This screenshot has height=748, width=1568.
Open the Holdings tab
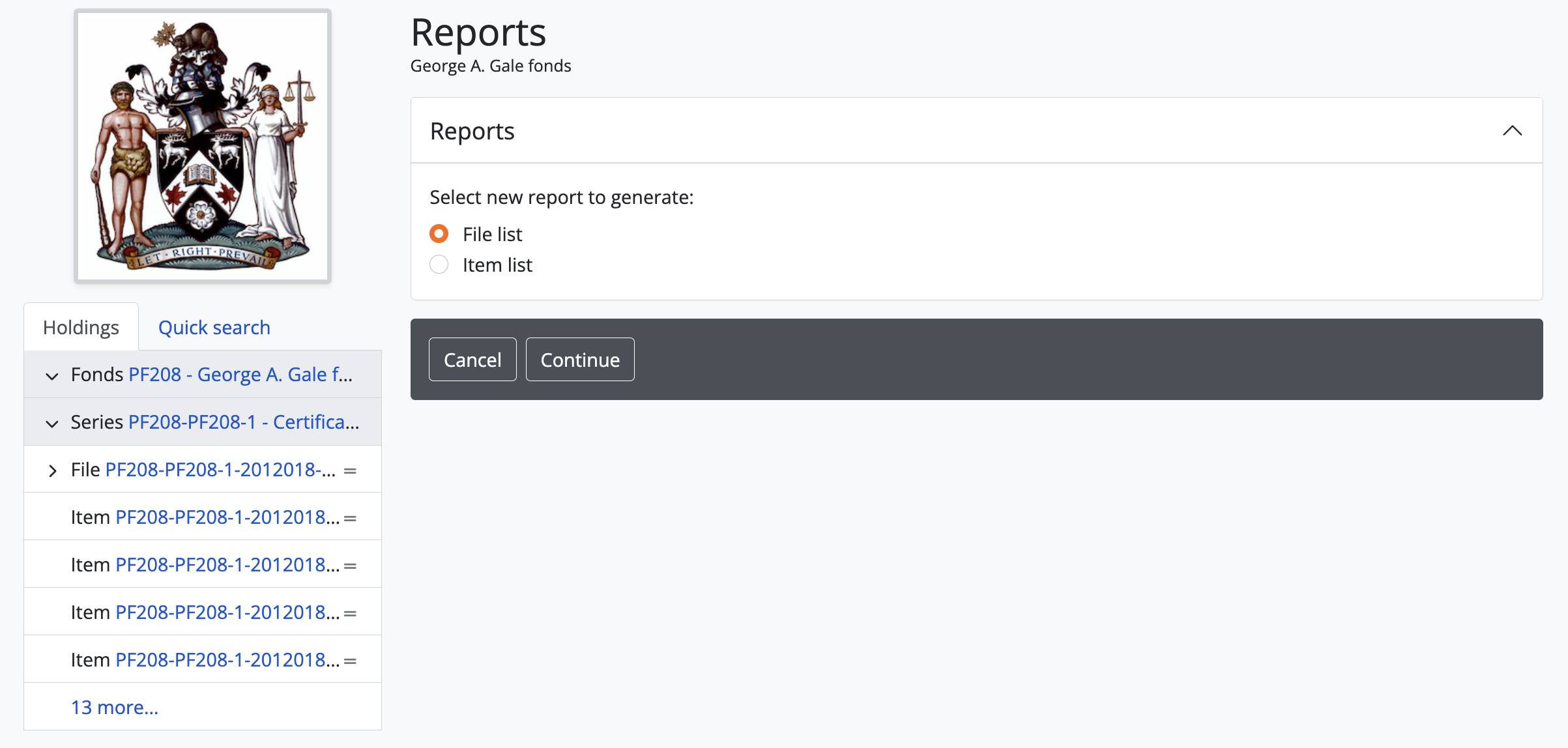81,327
